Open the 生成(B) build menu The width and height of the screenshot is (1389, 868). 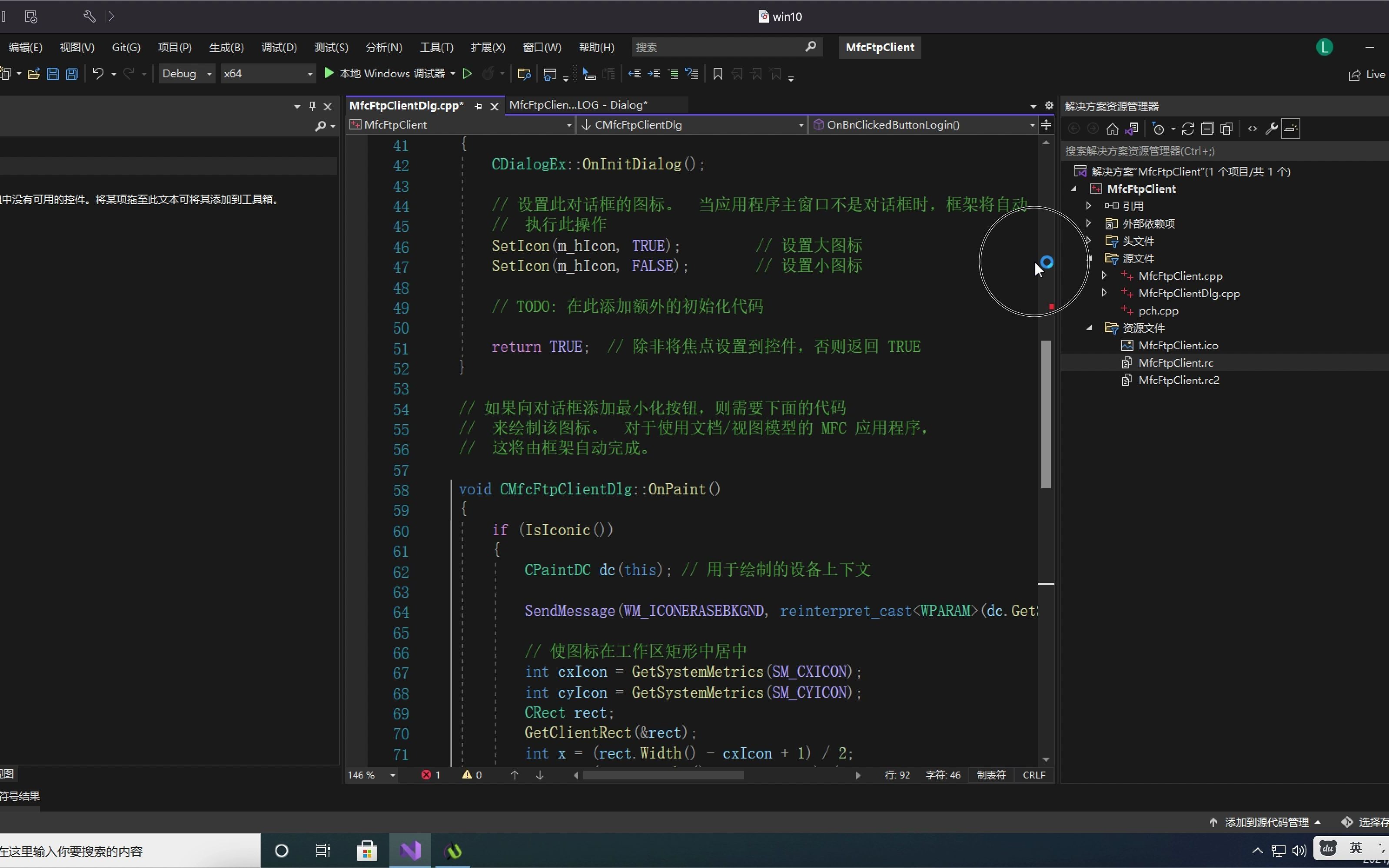[226, 48]
